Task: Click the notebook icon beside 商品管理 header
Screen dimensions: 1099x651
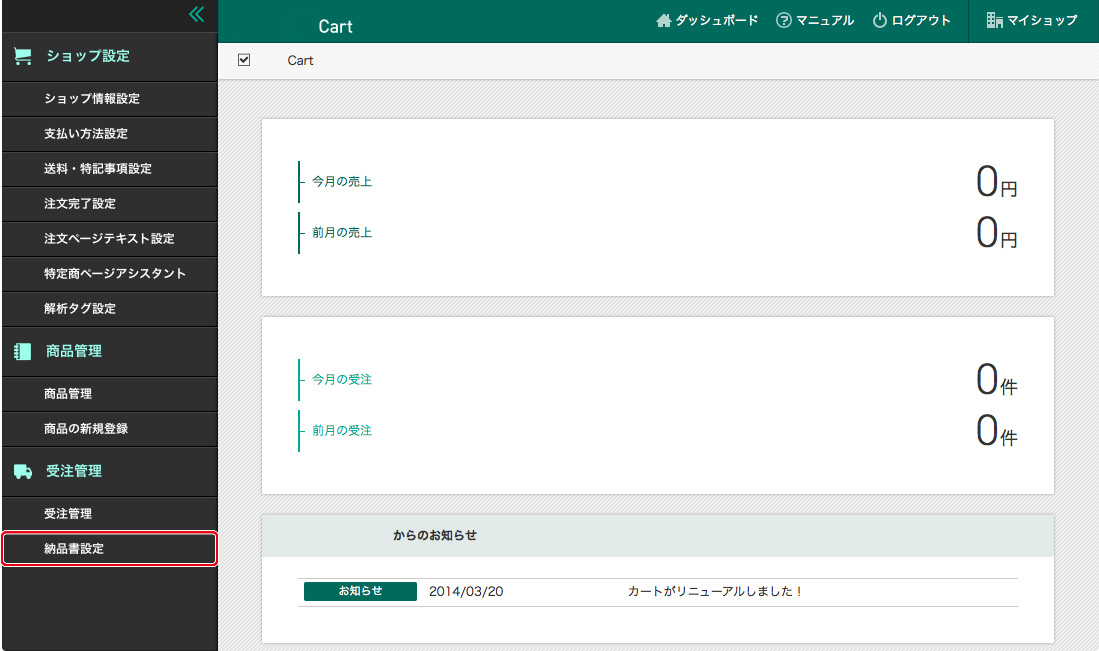Action: point(22,352)
